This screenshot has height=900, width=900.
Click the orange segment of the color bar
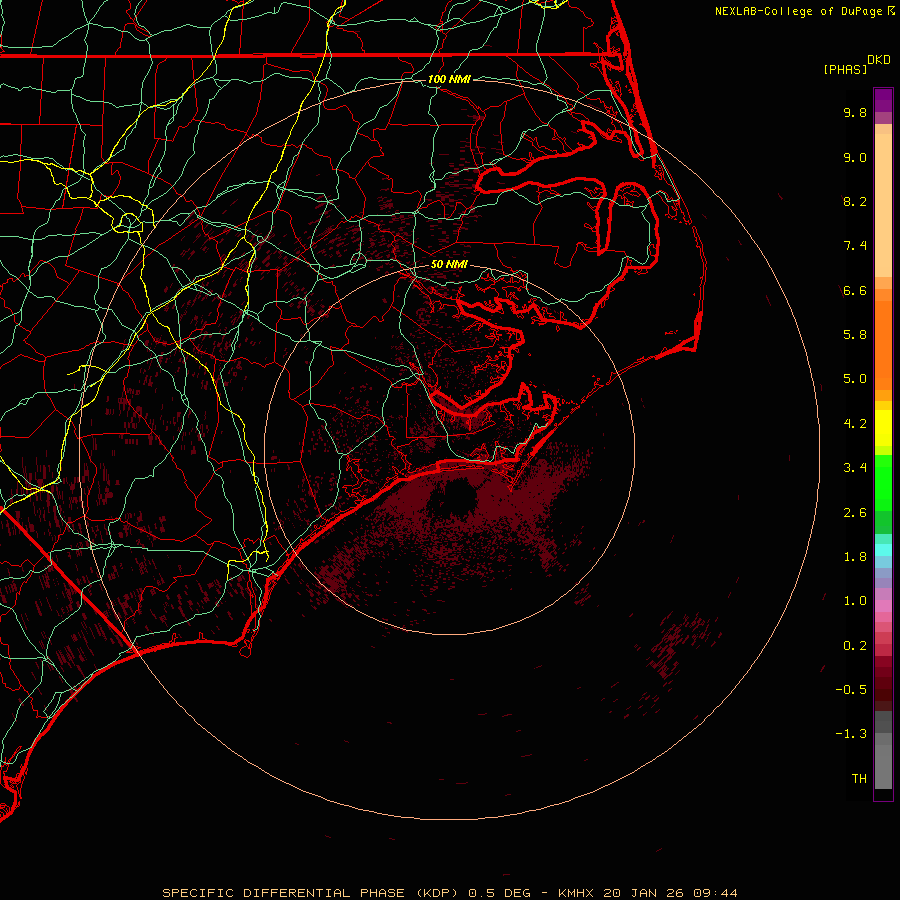pos(883,344)
